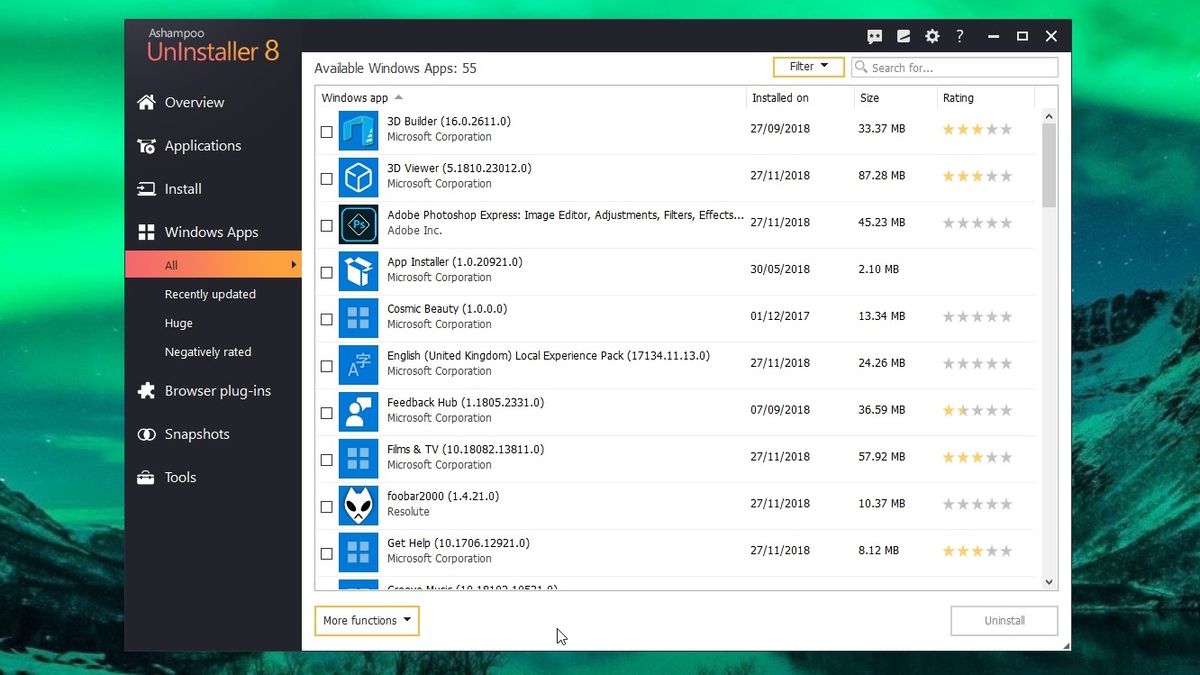Screen dimensions: 1200x675
Task: Check the Get Help checkbox
Action: click(x=326, y=554)
